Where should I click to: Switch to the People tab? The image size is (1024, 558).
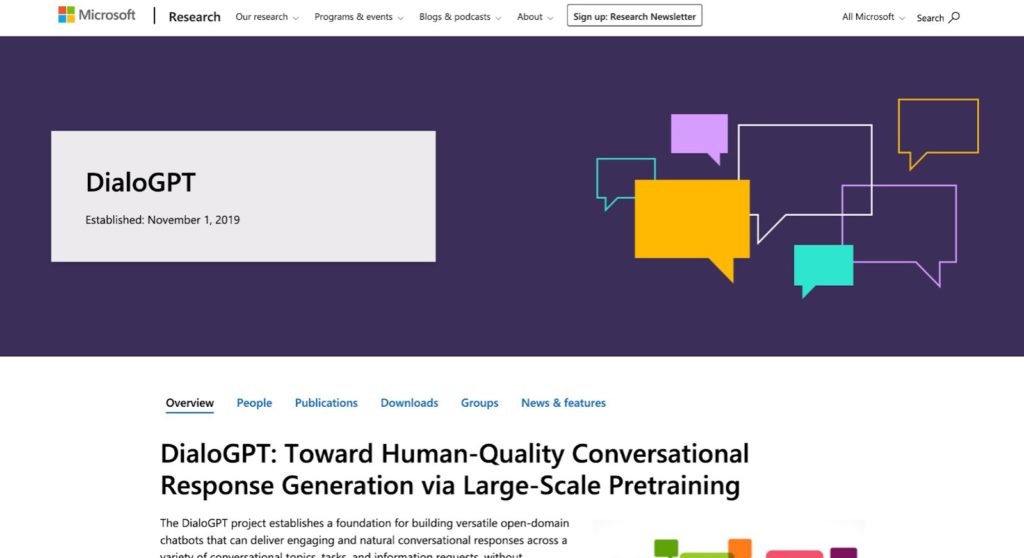(254, 403)
